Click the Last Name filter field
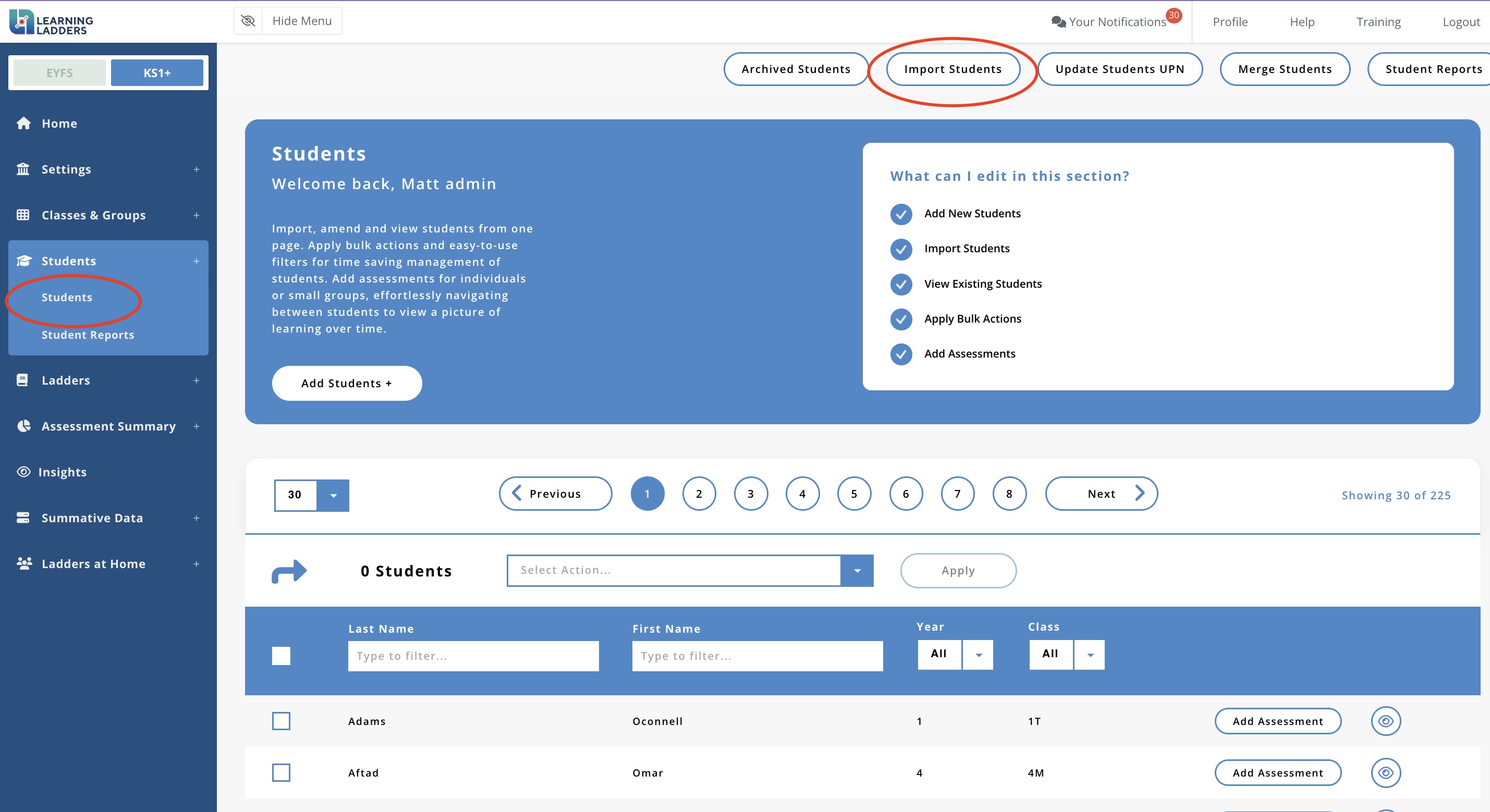The height and width of the screenshot is (812, 1490). coord(472,656)
